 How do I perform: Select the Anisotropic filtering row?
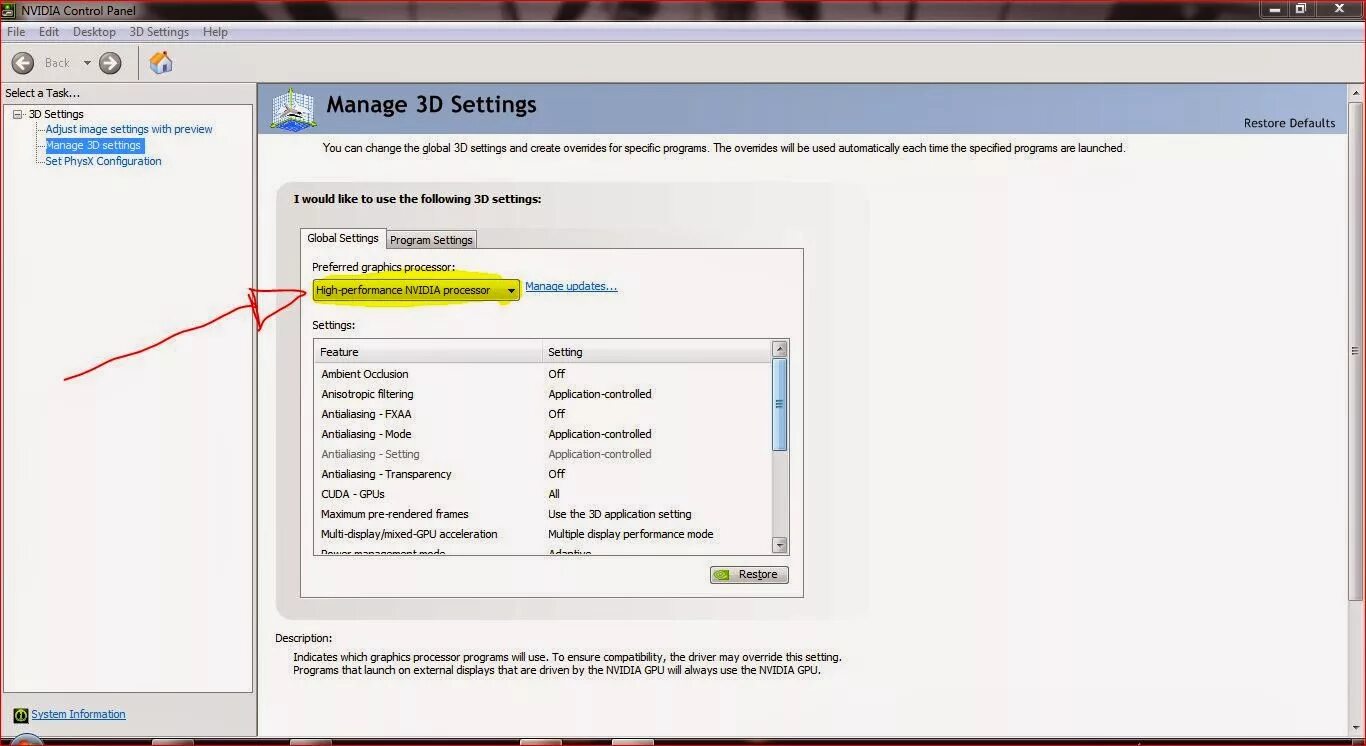(542, 394)
